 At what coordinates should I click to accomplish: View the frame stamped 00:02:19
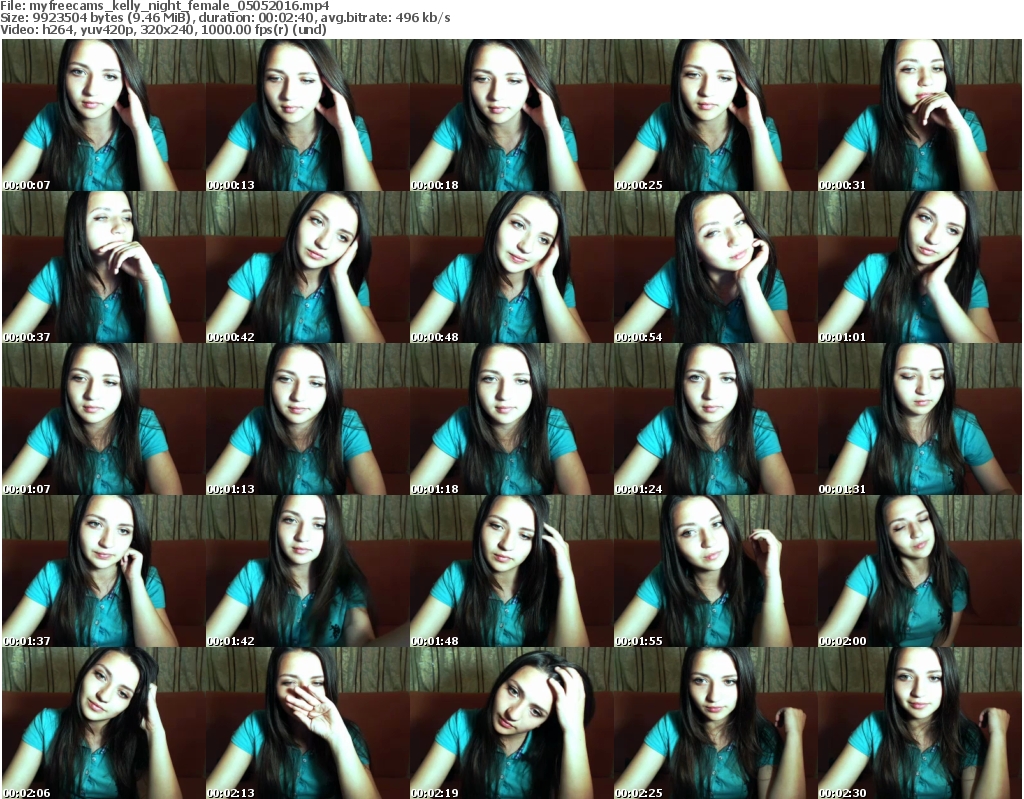(511, 723)
